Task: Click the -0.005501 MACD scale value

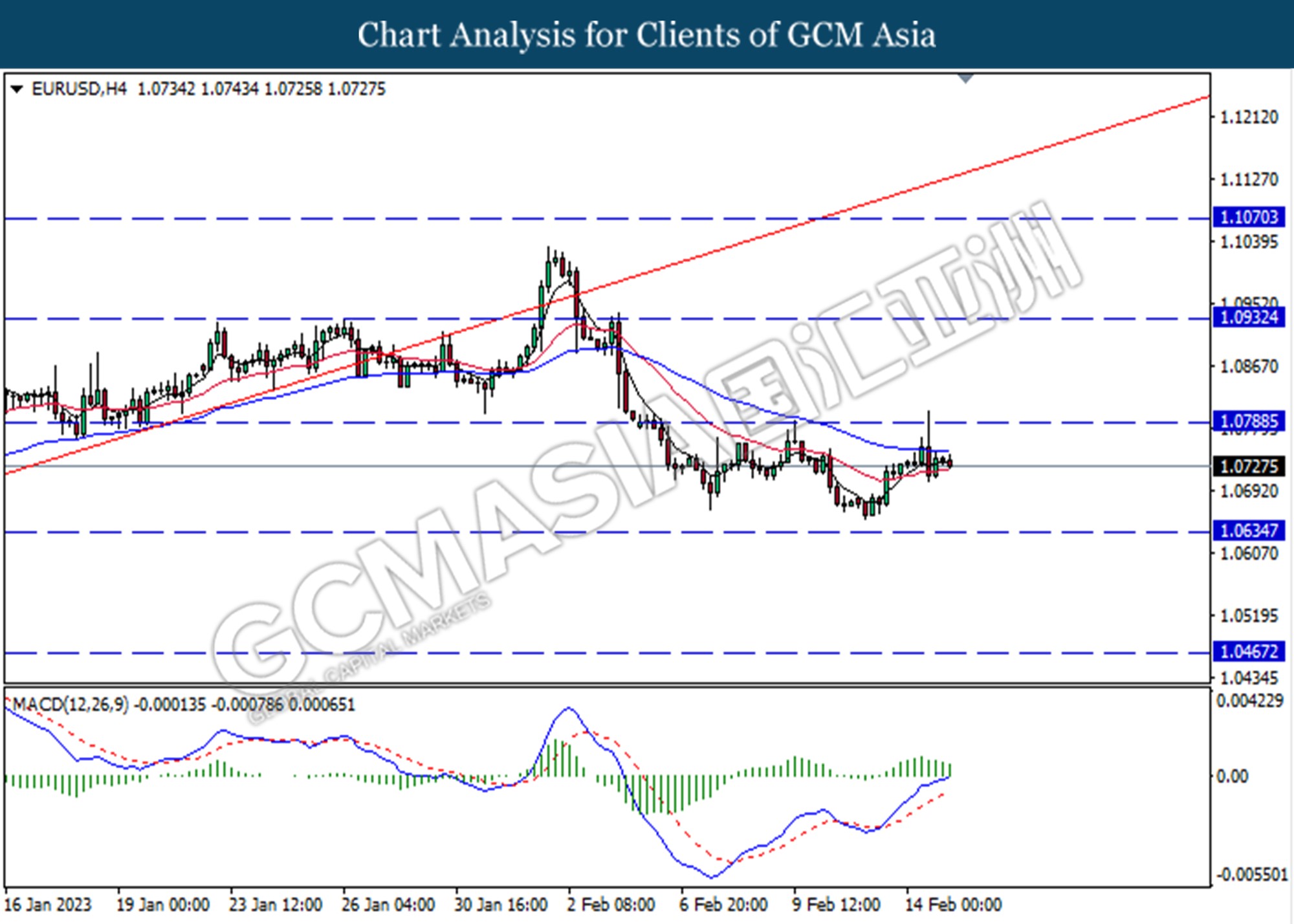Action: pos(1252,875)
